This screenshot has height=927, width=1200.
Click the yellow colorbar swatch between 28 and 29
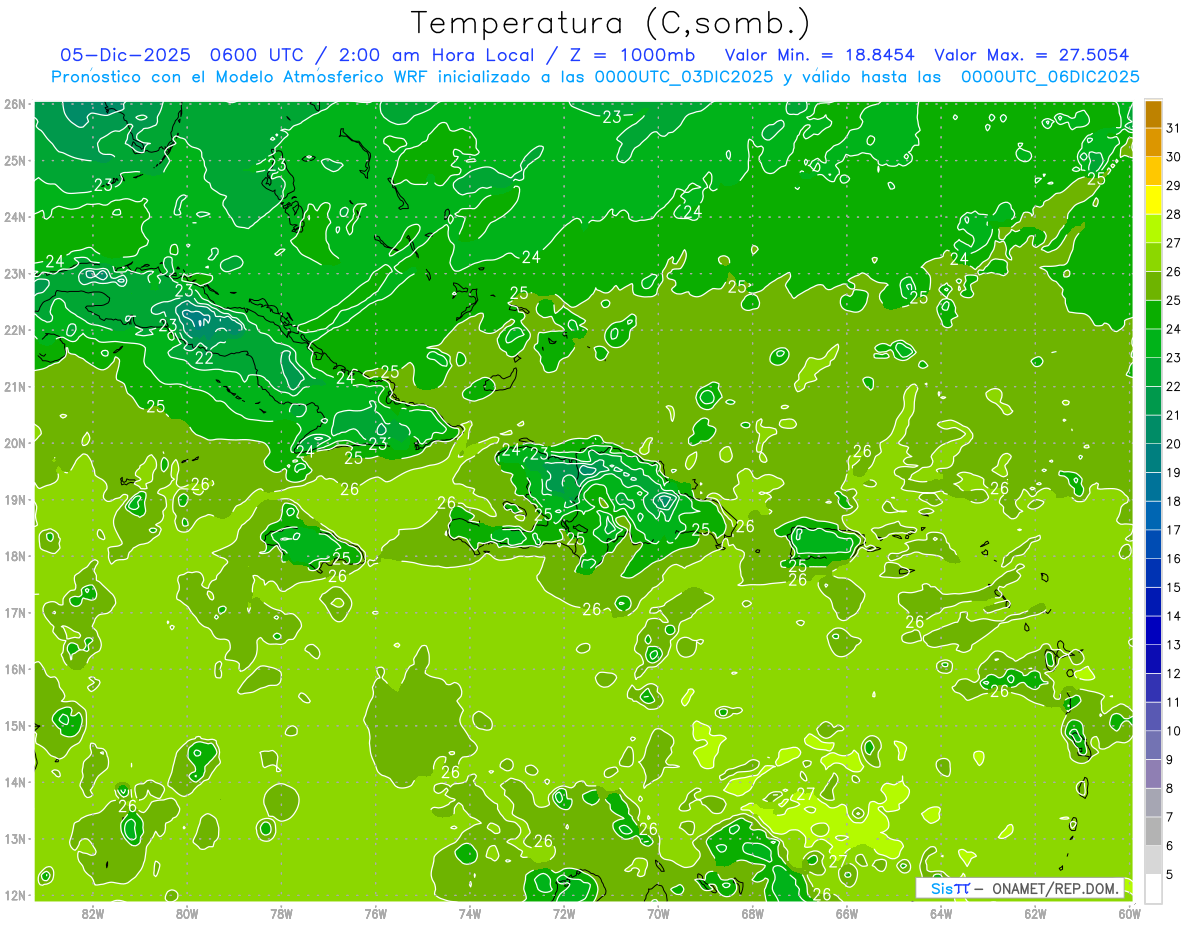tap(1153, 199)
